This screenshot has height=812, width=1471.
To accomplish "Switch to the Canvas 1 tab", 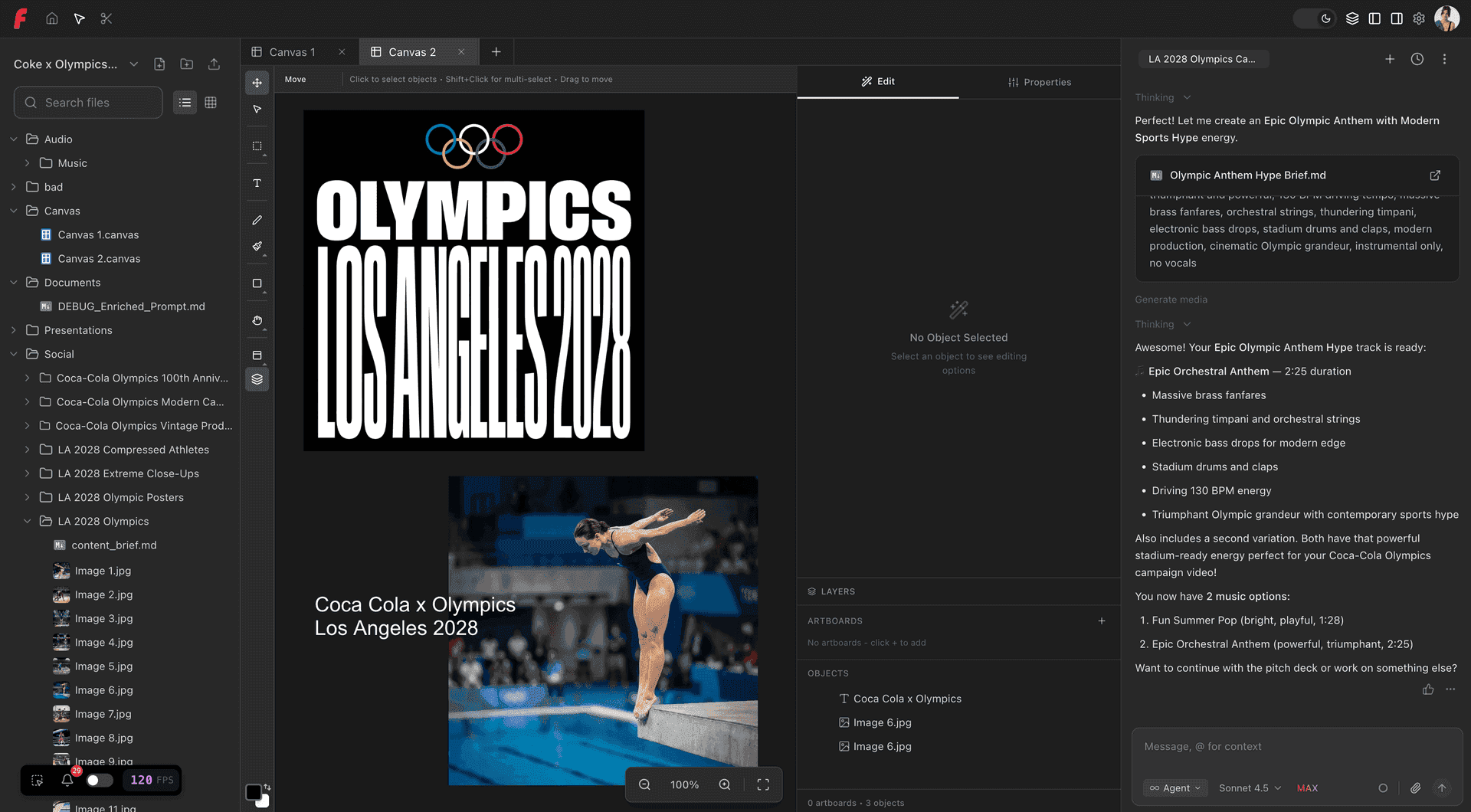I will (292, 52).
